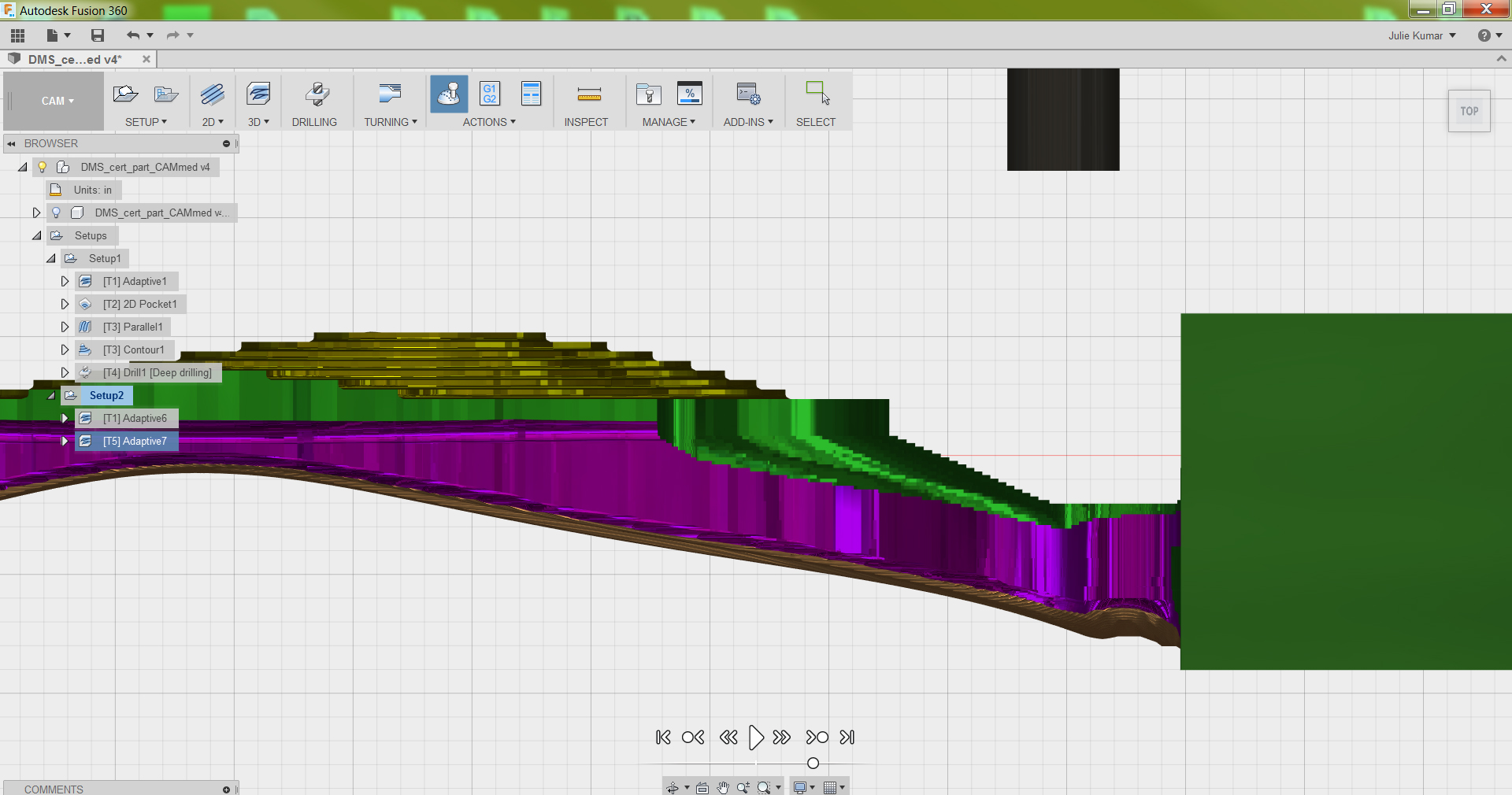The height and width of the screenshot is (795, 1512).
Task: Fast forward the simulation
Action: coord(781,738)
